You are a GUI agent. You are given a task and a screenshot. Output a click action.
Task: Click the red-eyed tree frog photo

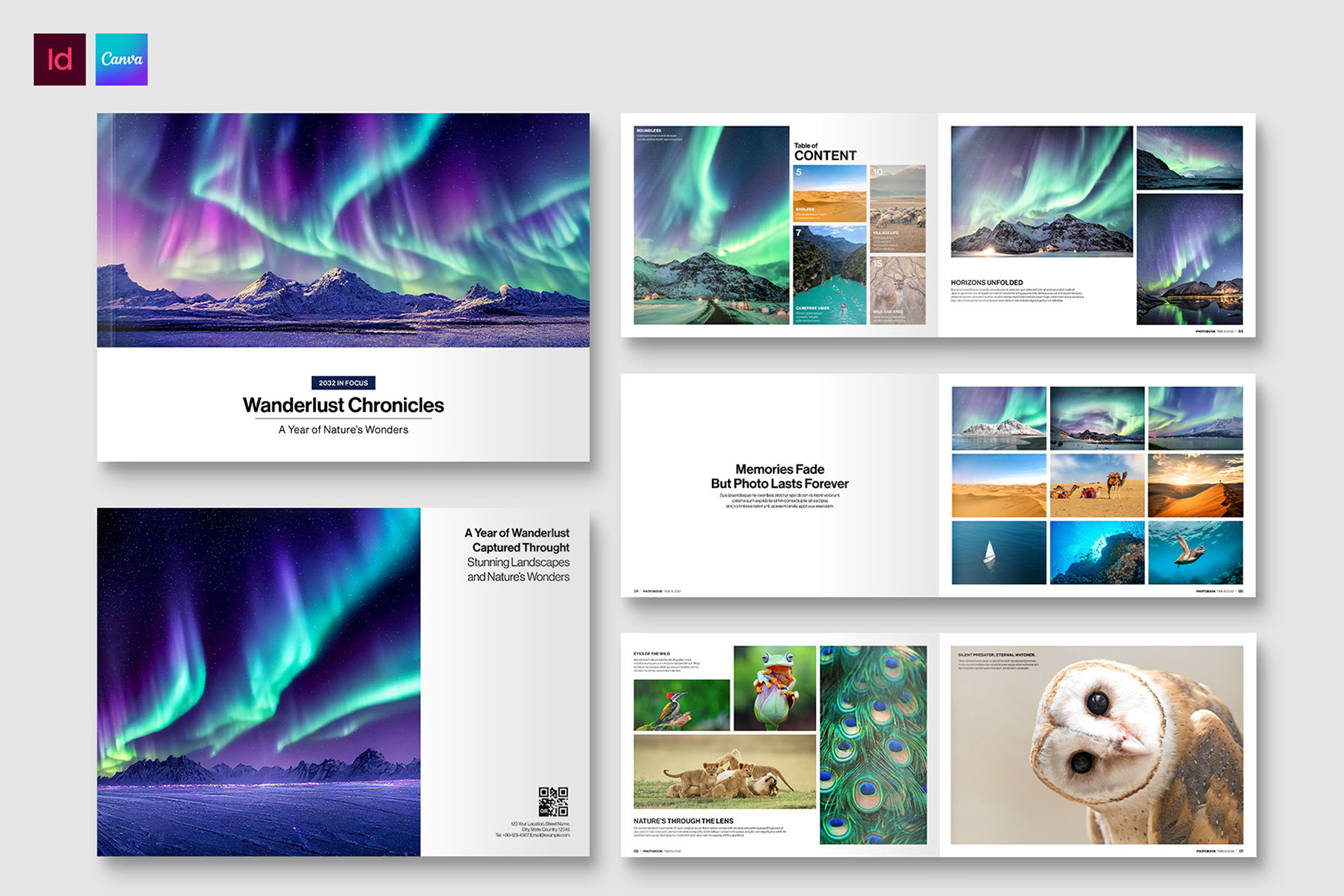[775, 688]
